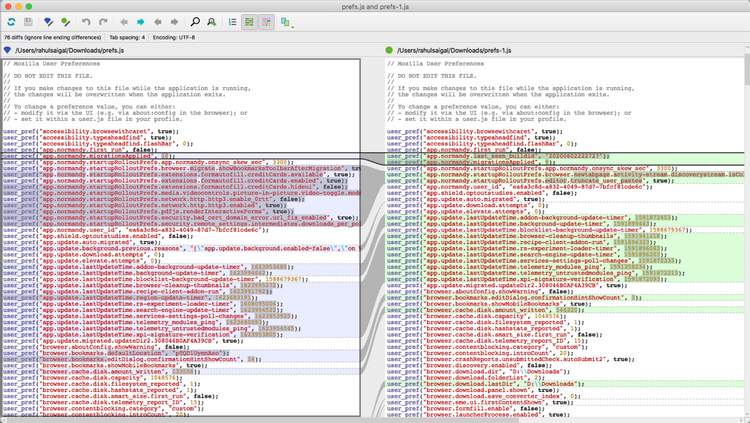Toggle the inline differences view button

tap(268, 21)
